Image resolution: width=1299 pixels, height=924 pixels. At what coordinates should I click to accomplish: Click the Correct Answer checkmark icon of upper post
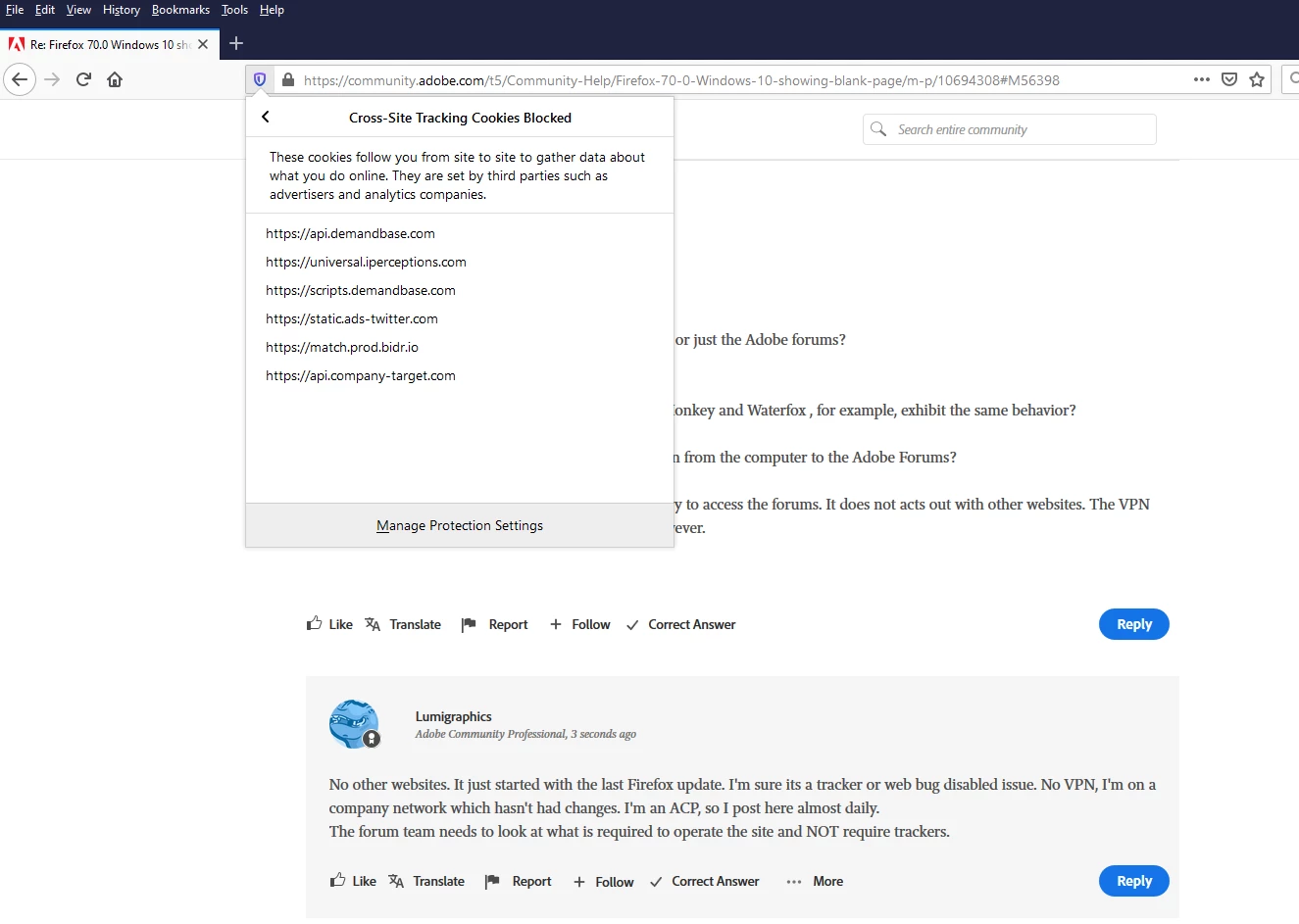632,625
